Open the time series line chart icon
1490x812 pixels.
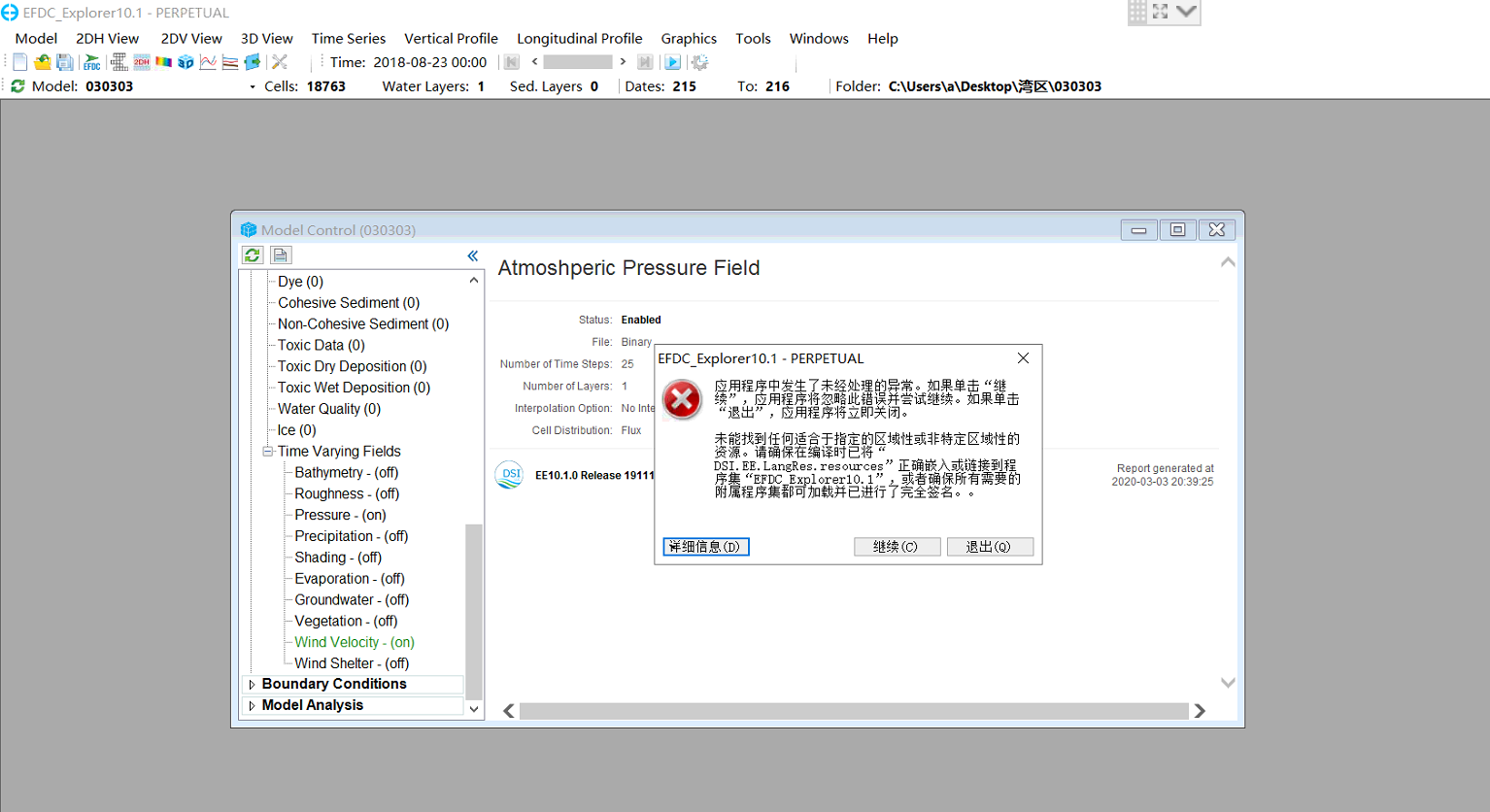tap(208, 62)
